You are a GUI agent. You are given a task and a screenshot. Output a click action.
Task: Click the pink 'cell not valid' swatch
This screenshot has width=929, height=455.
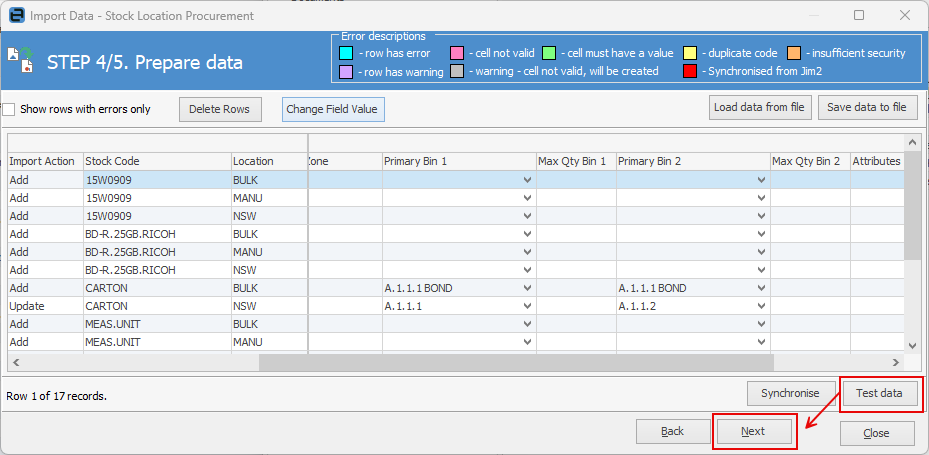click(x=457, y=53)
